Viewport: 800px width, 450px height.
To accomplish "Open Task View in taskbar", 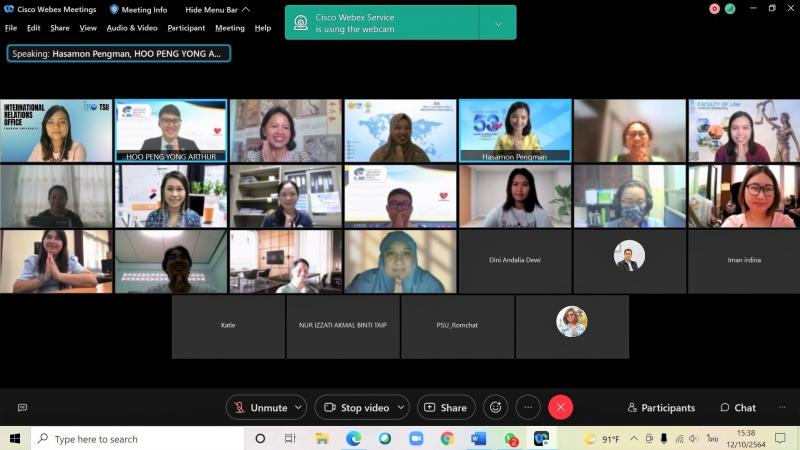I will point(290,438).
